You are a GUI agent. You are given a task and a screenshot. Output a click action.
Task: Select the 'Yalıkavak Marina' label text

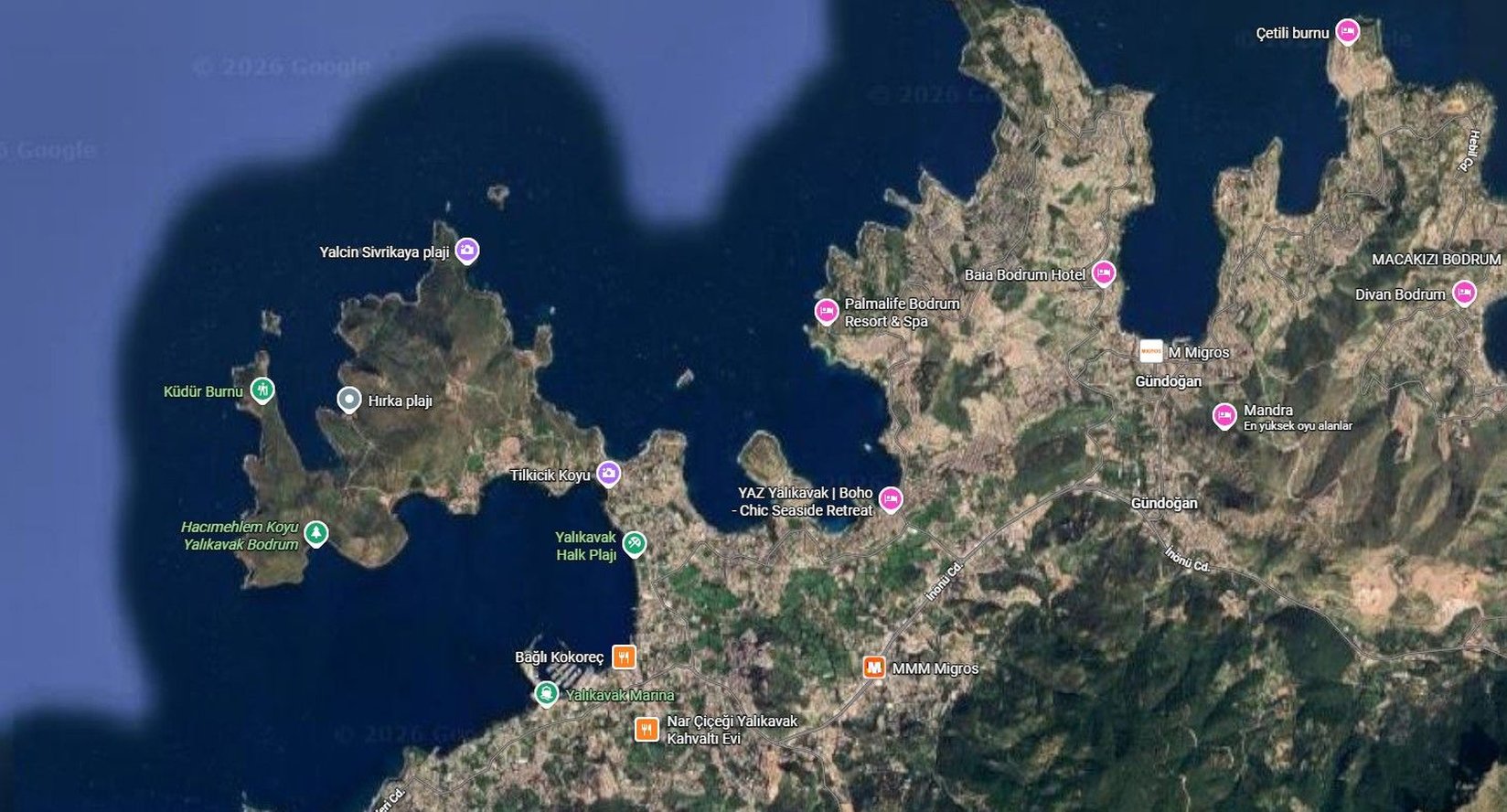pyautogui.click(x=620, y=695)
